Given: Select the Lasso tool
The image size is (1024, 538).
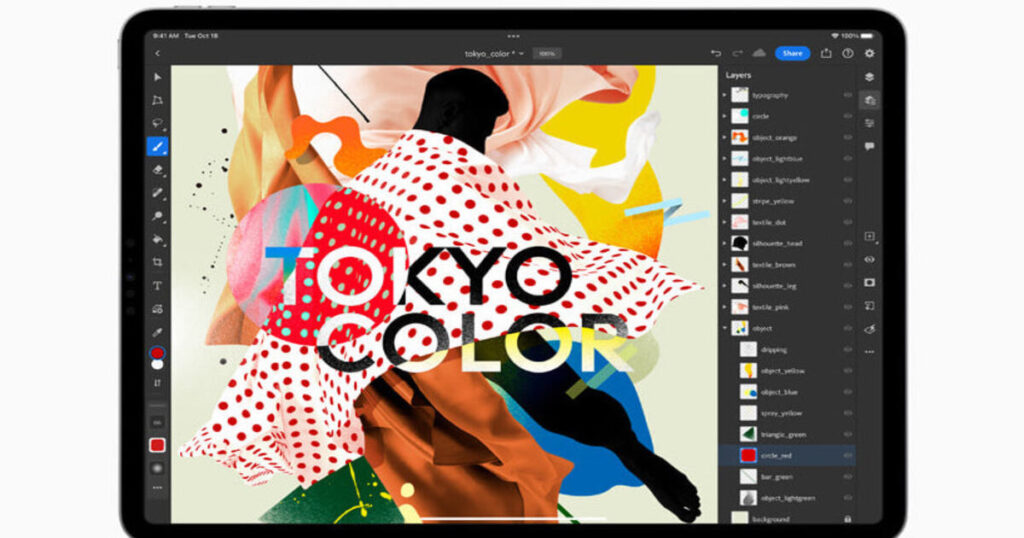Looking at the screenshot, I should tap(157, 123).
